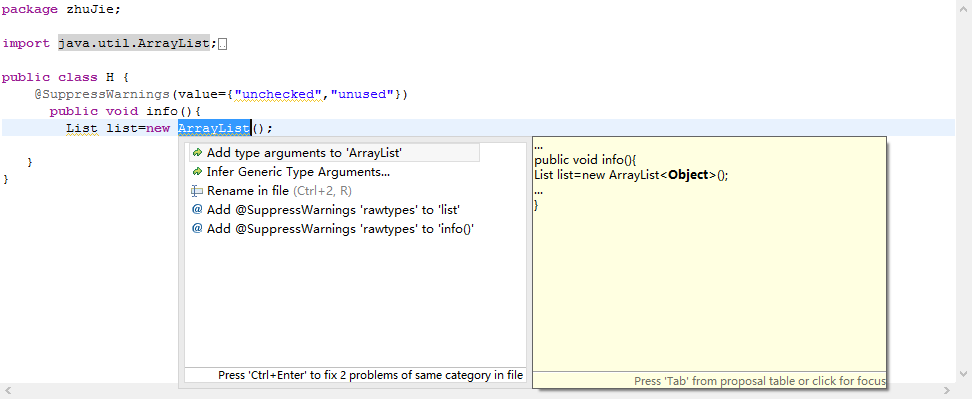Expand the folded import block marker
This screenshot has height=399, width=972.
[x=223, y=44]
